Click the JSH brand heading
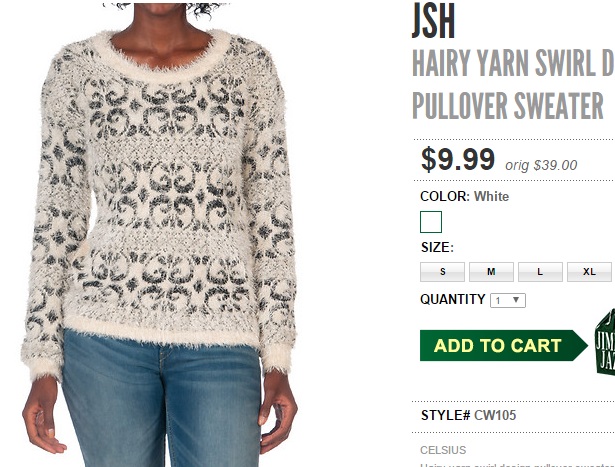The height and width of the screenshot is (467, 615). [433, 20]
